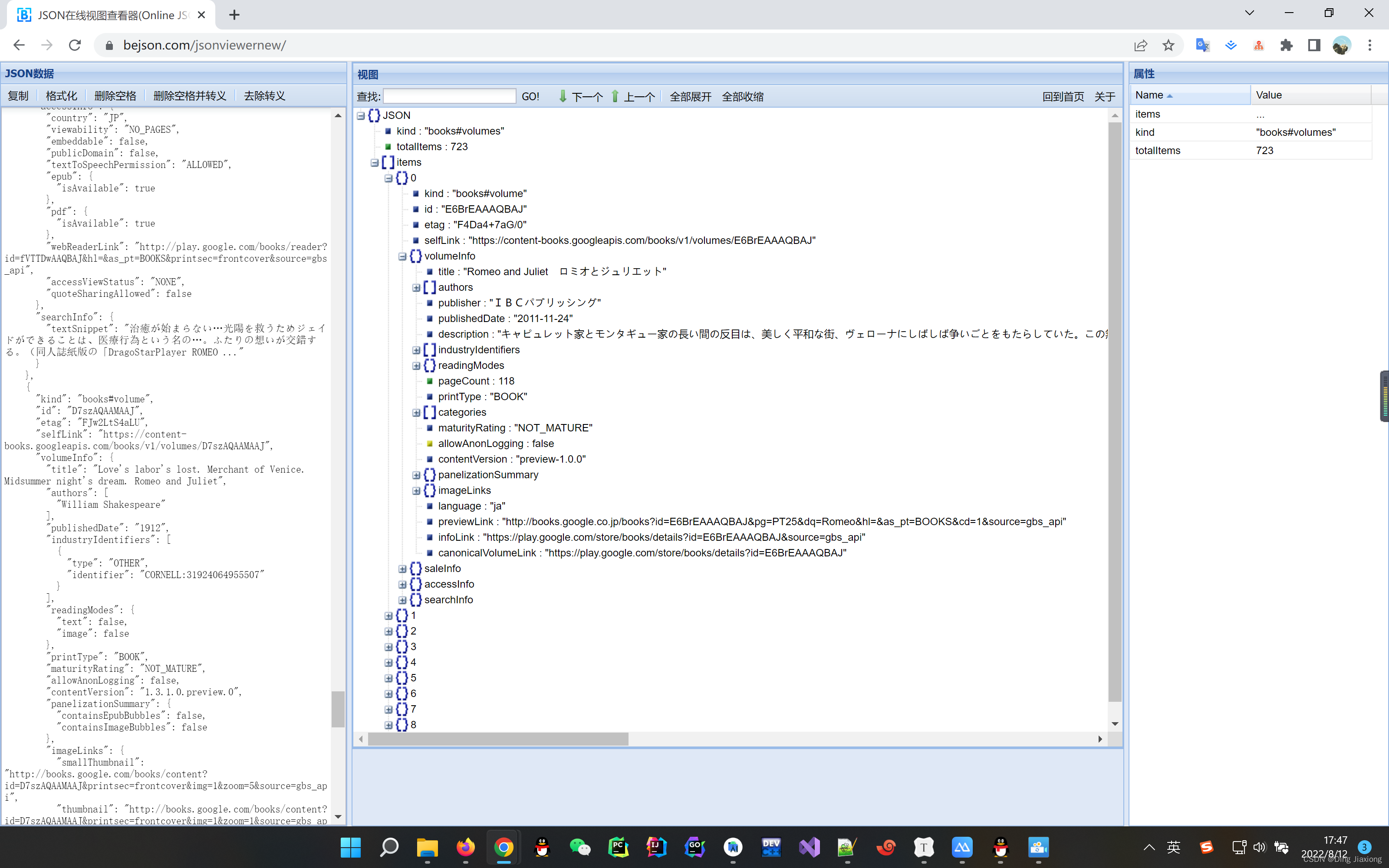Click the 回到首页 link
The width and height of the screenshot is (1389, 868).
click(1063, 96)
